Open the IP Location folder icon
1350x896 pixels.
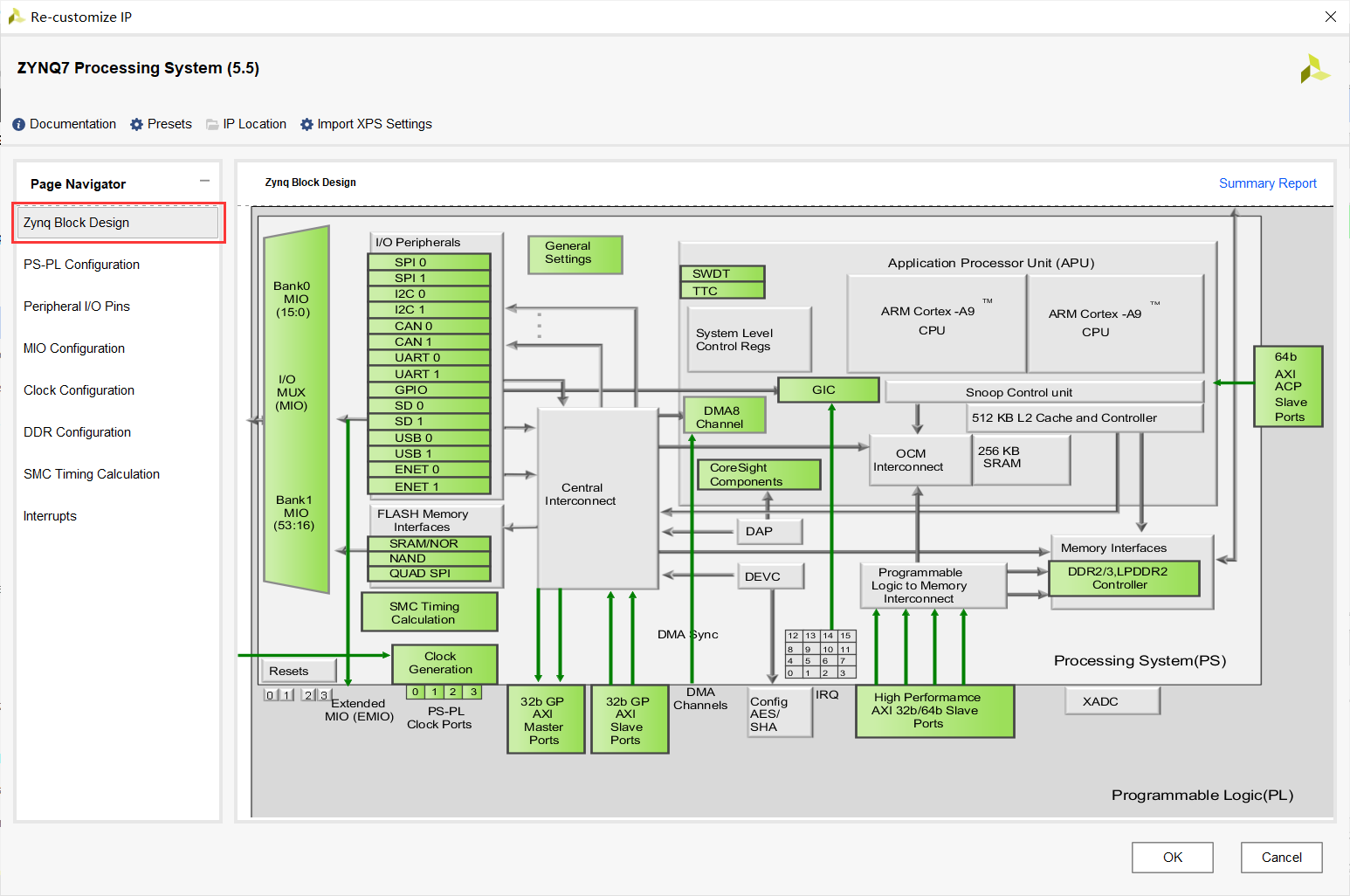pos(212,124)
